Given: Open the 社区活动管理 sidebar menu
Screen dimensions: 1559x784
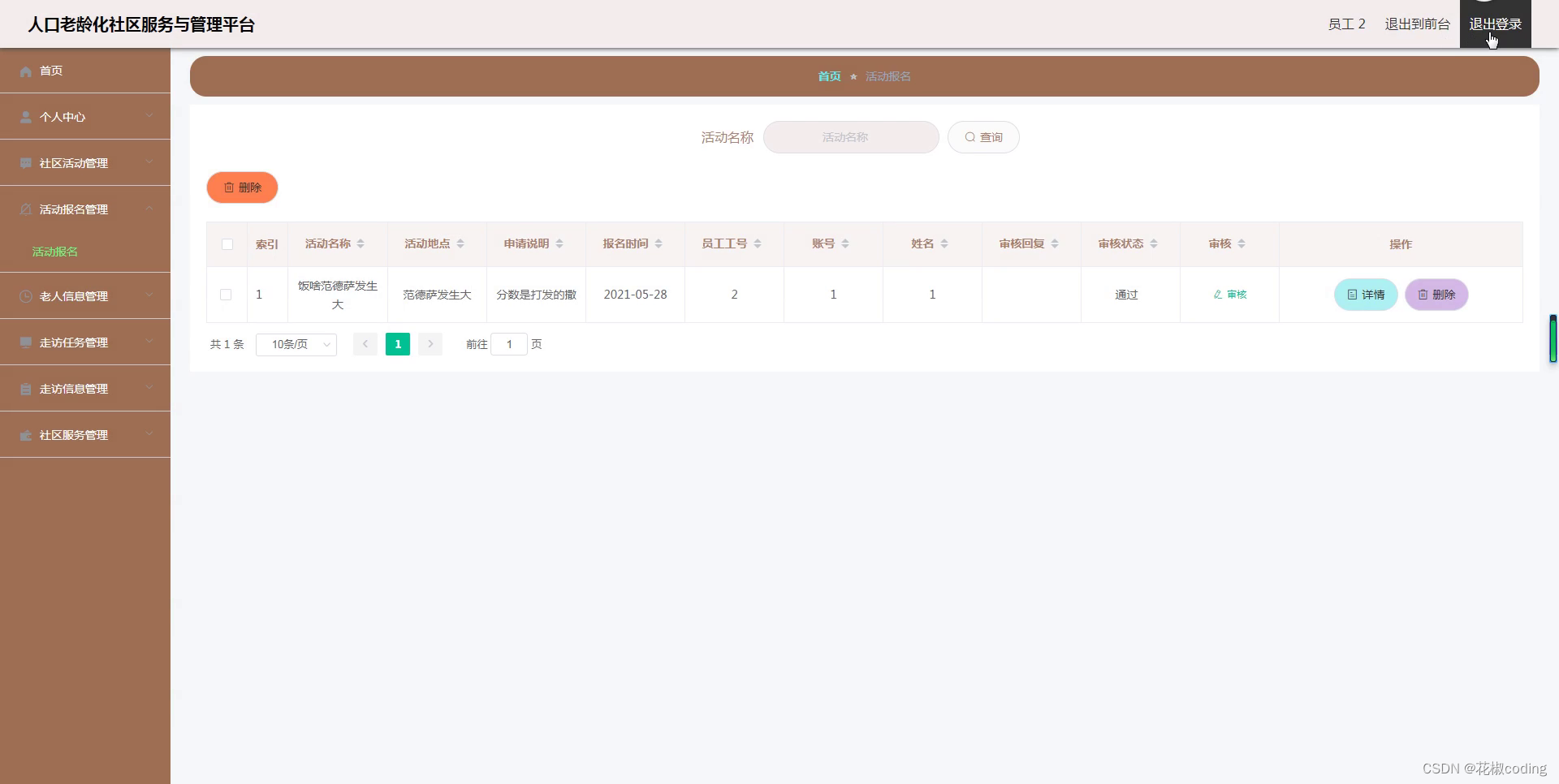Looking at the screenshot, I should tap(85, 163).
